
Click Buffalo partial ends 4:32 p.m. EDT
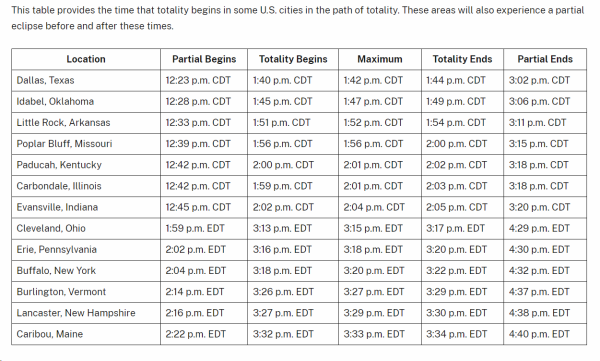click(539, 271)
